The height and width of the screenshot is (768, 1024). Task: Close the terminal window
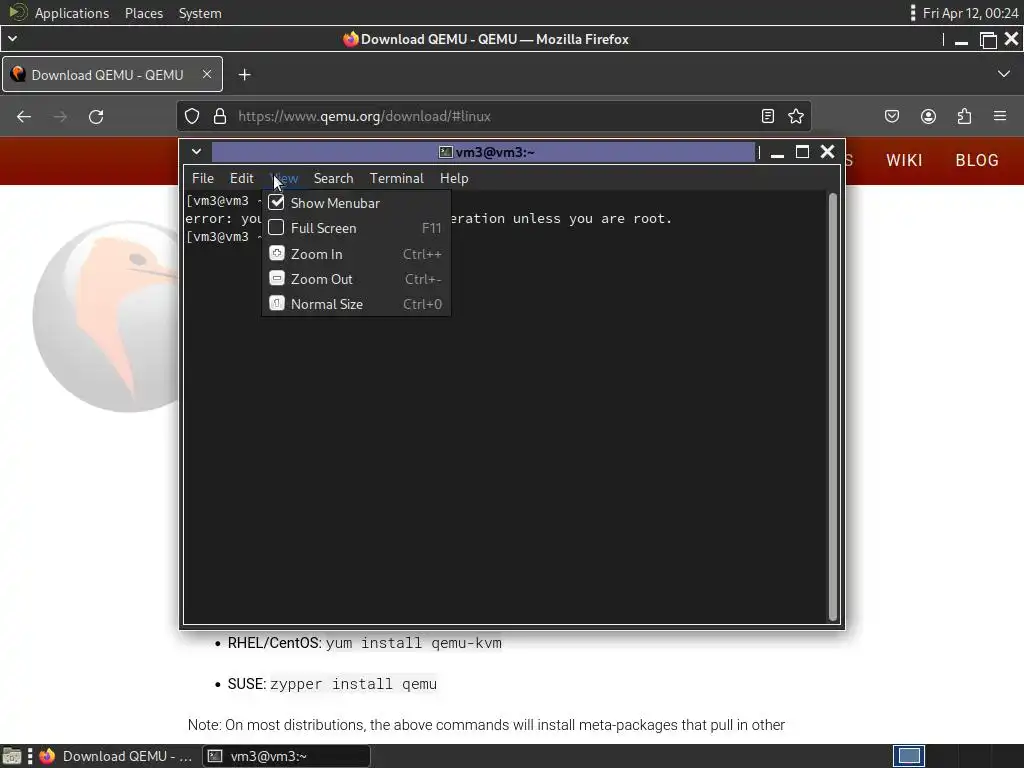827,152
